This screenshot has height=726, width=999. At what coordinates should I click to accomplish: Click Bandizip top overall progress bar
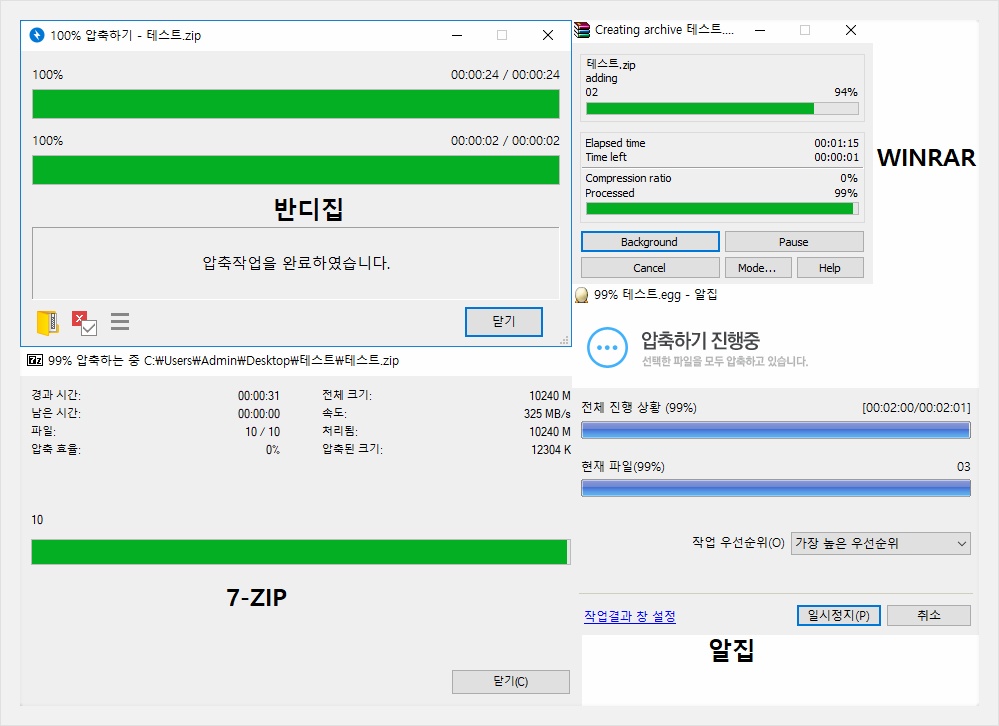[296, 104]
